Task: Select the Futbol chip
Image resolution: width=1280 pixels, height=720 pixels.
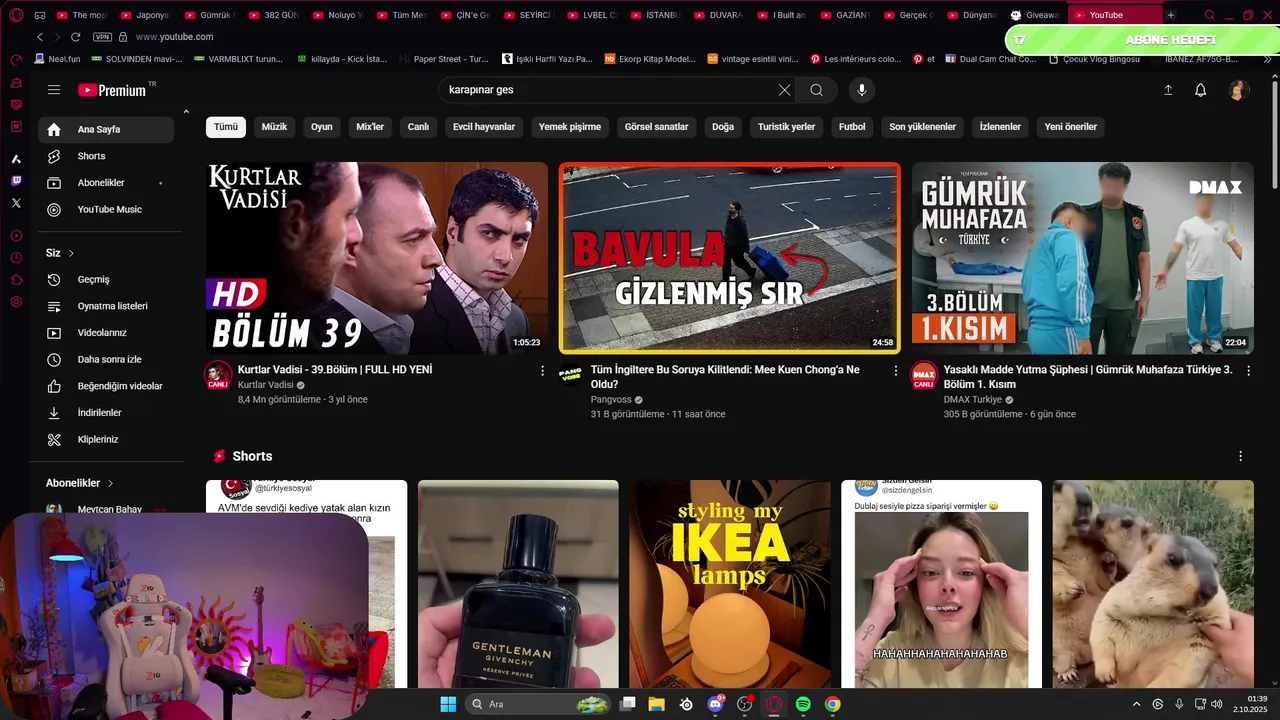Action: 852,127
